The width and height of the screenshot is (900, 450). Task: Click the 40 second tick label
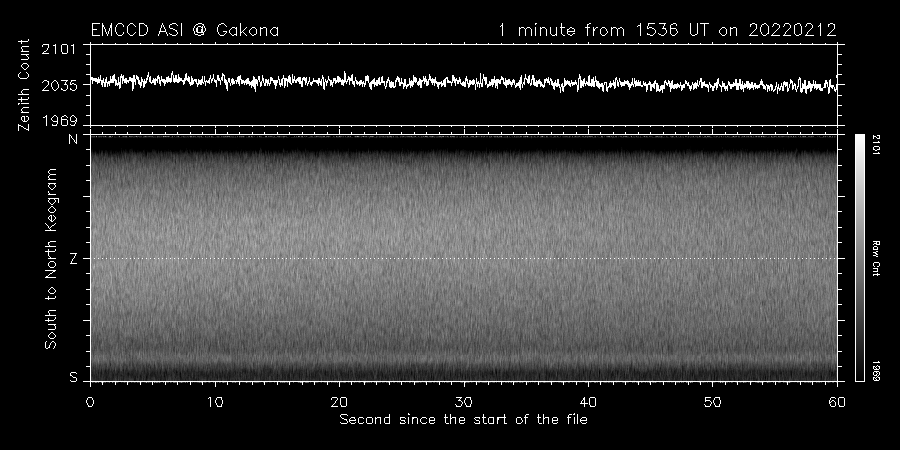[588, 402]
